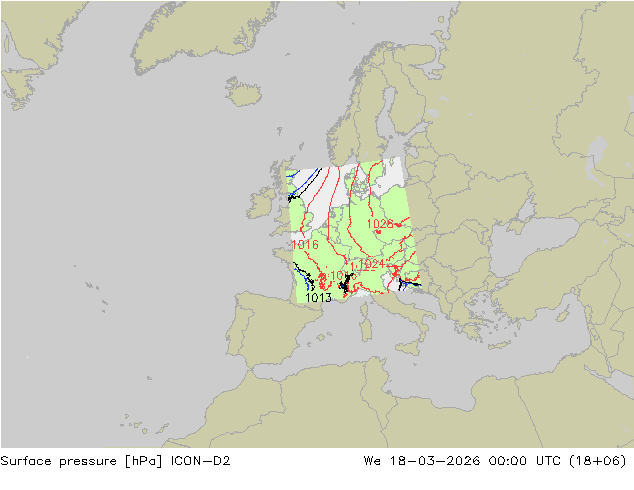Click the 1024 isobar label
This screenshot has width=634, height=490.
pyautogui.click(x=371, y=264)
